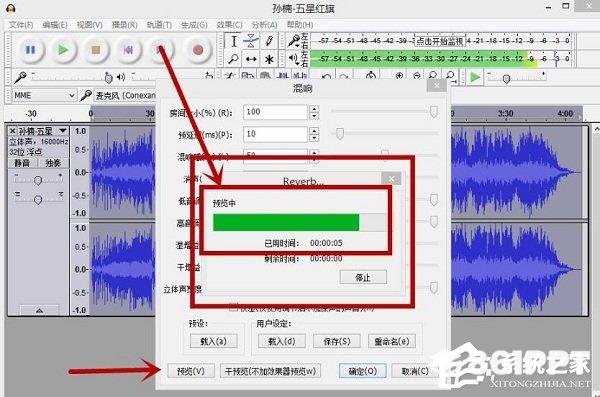The height and width of the screenshot is (397, 600).
Task: Click the green Play button
Action: point(63,50)
